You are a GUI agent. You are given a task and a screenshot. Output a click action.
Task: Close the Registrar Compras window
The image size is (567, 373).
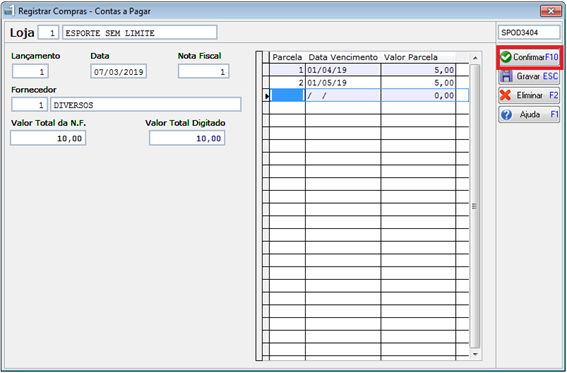click(x=551, y=11)
